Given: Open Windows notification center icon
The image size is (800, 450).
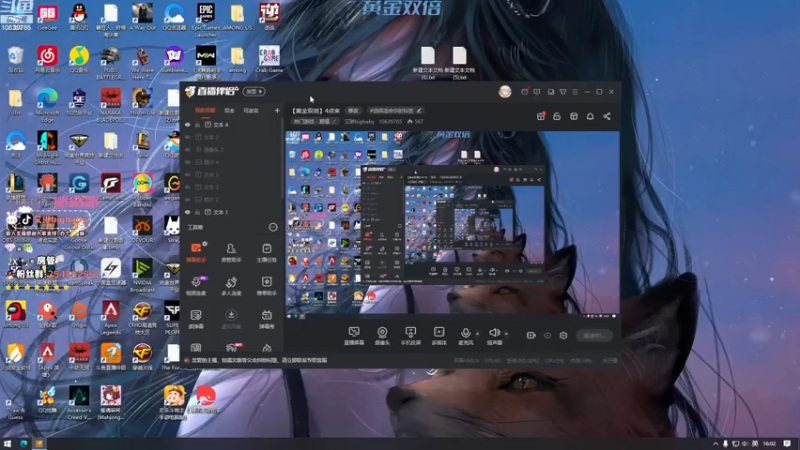Looking at the screenshot, I should coord(787,444).
